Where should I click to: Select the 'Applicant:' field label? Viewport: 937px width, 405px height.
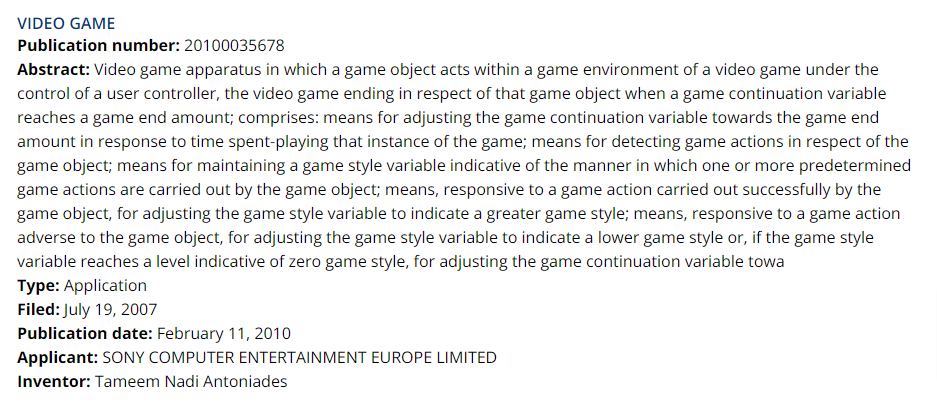[x=57, y=357]
